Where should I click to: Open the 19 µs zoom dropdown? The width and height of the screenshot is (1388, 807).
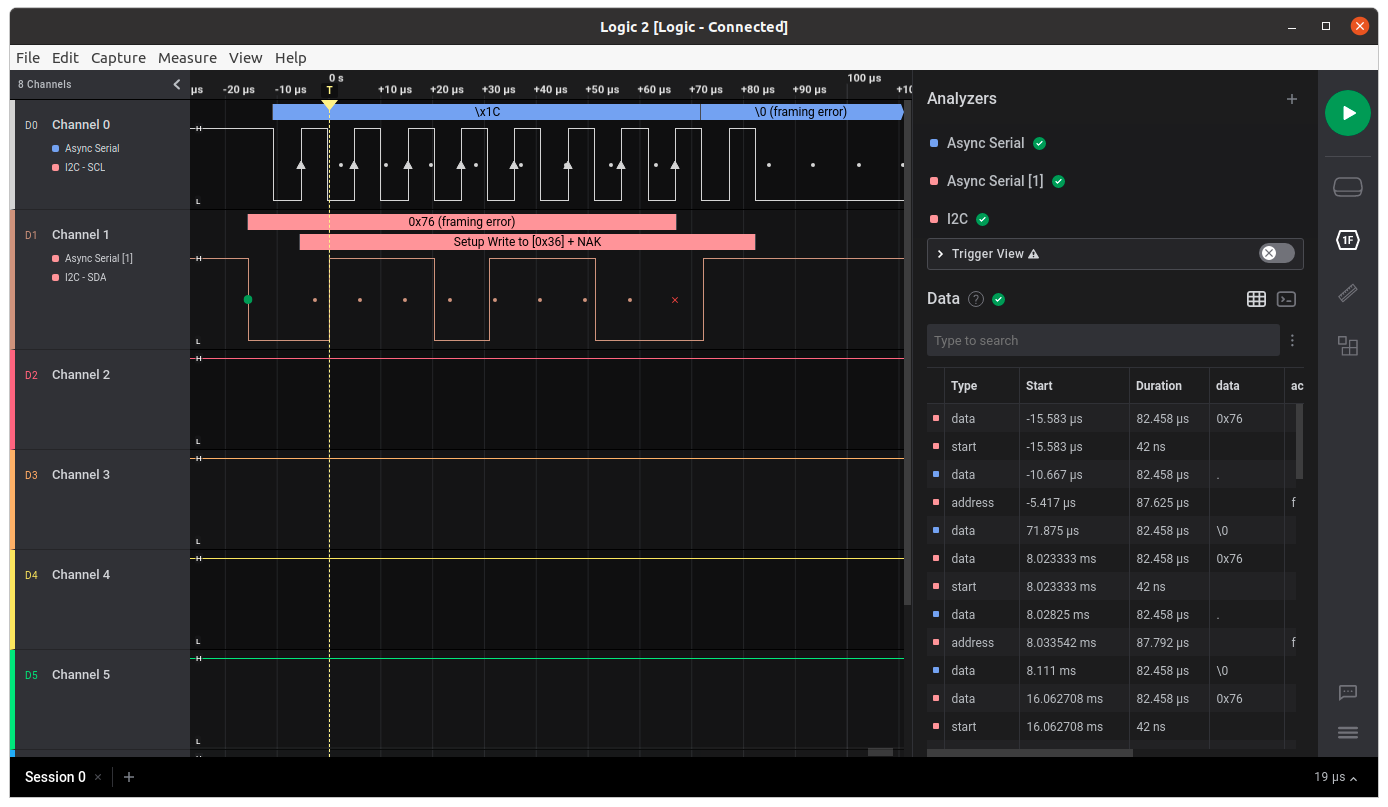pos(1335,777)
